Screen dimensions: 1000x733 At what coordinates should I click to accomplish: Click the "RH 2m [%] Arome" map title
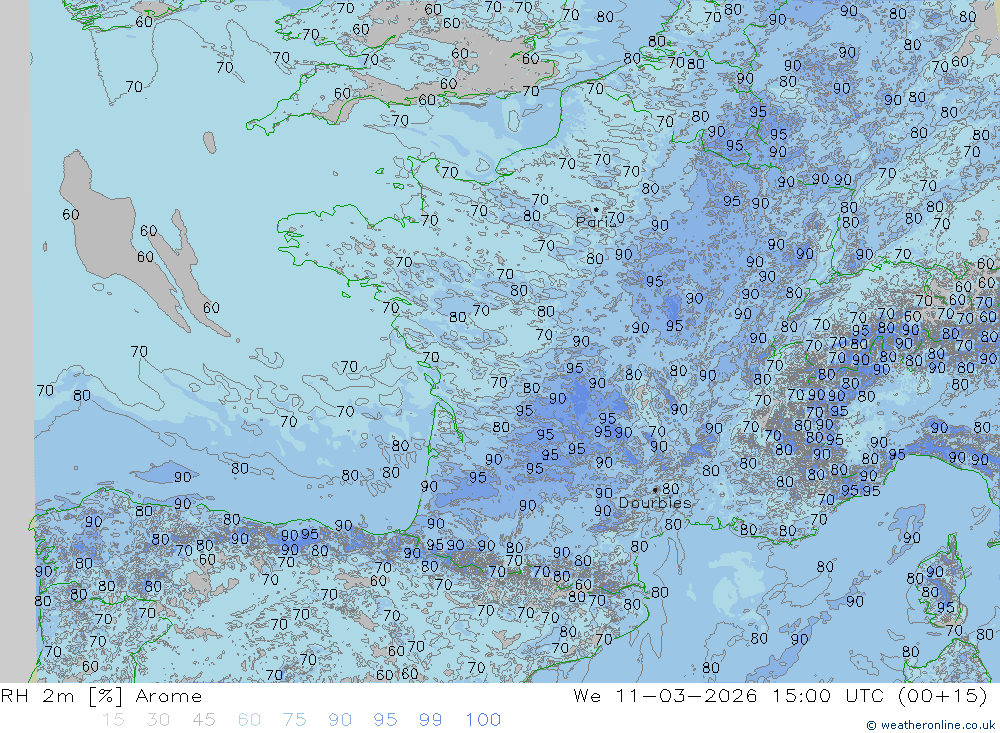click(101, 696)
